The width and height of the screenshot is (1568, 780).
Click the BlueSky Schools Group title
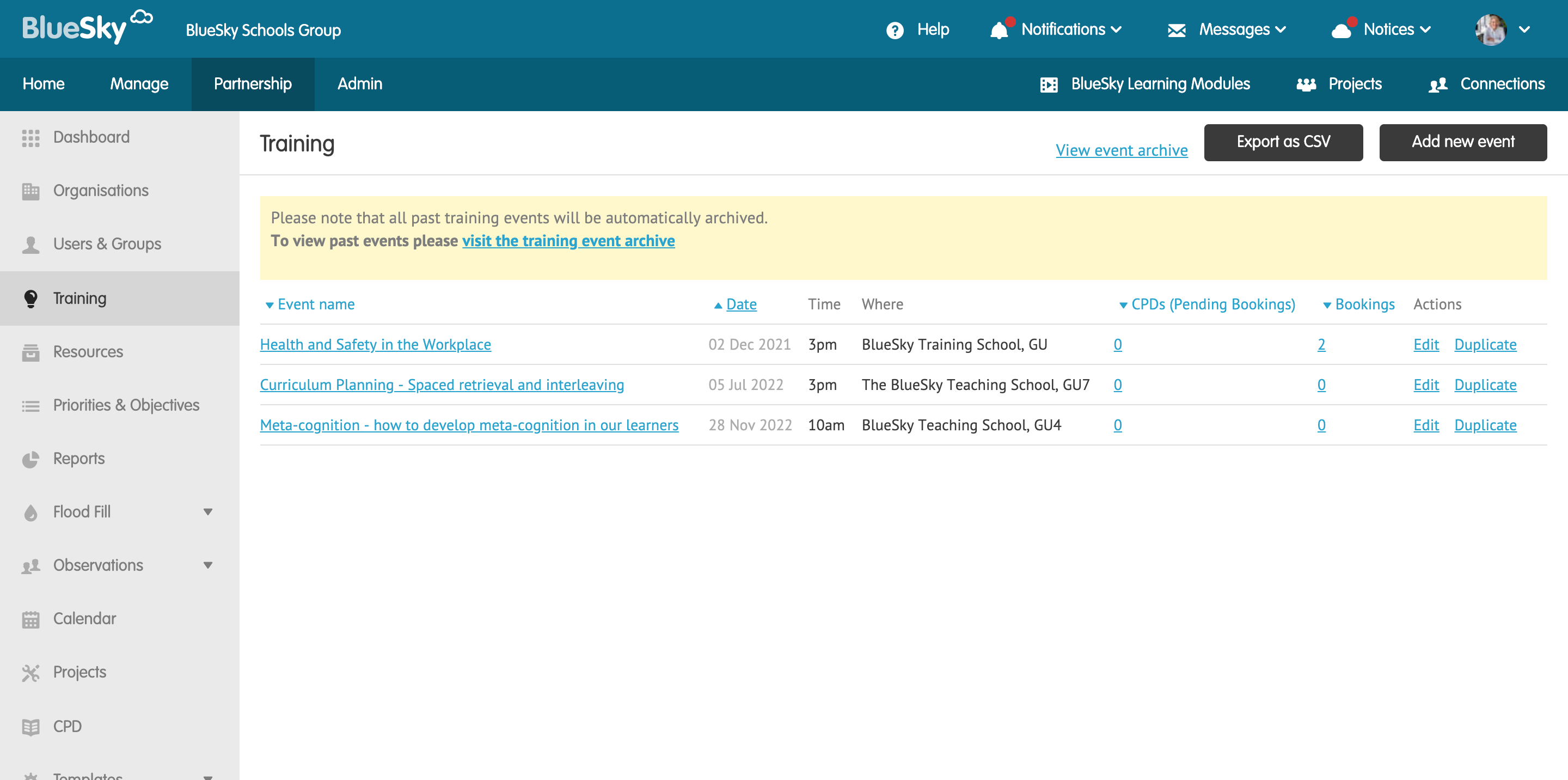point(263,30)
